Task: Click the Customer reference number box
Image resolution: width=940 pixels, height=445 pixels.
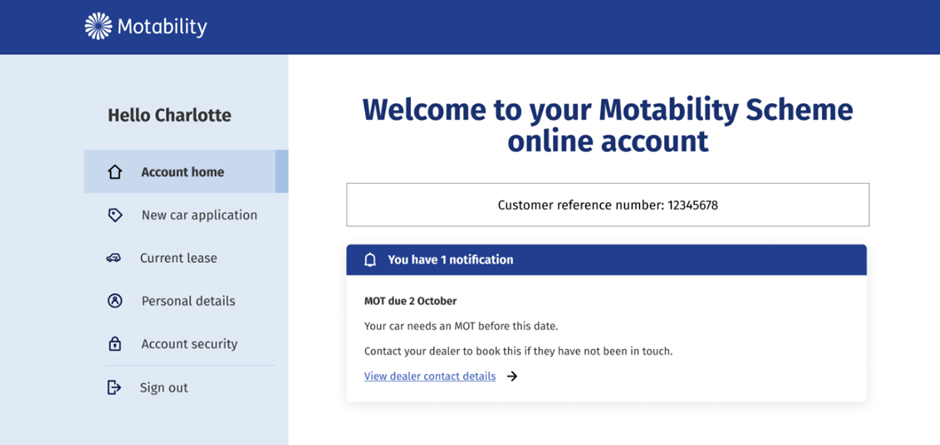Action: click(x=608, y=205)
